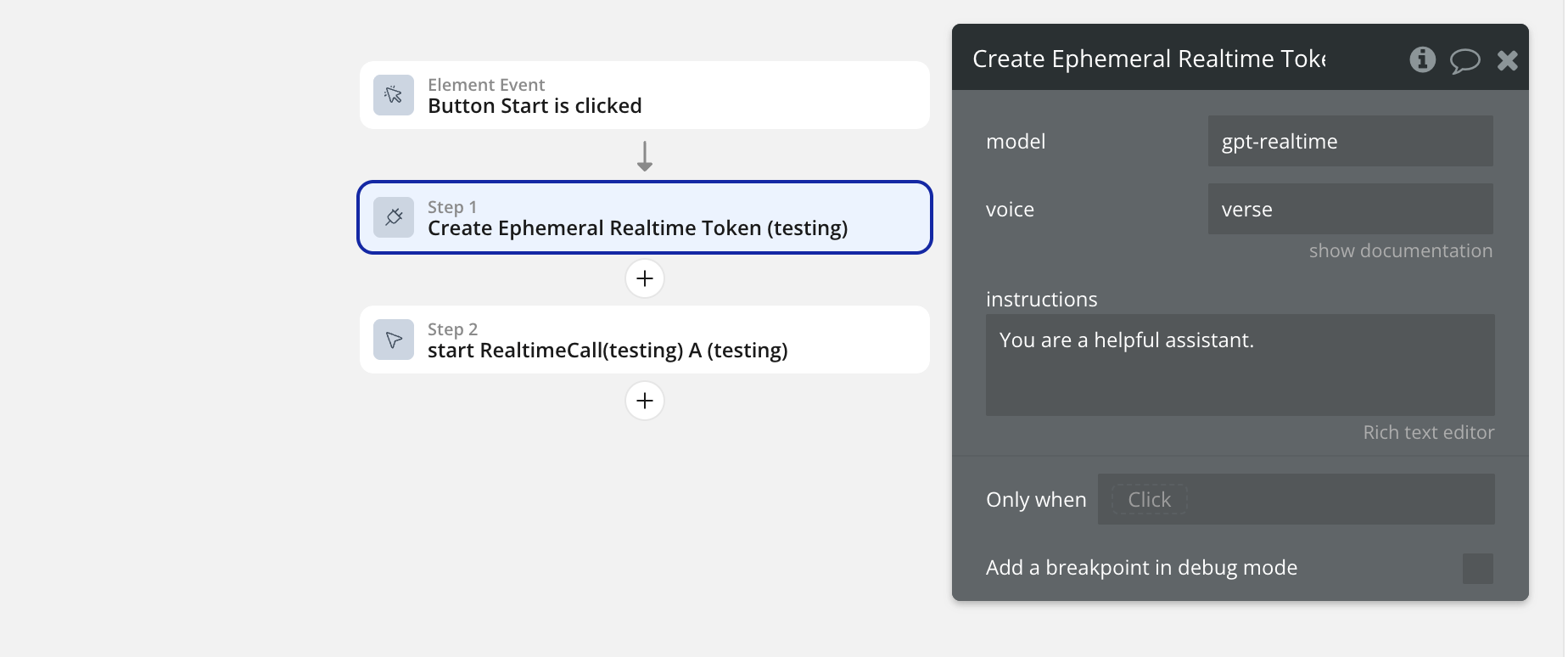Edit the voice field verse
This screenshot has height=657, width=1568.
point(1351,209)
